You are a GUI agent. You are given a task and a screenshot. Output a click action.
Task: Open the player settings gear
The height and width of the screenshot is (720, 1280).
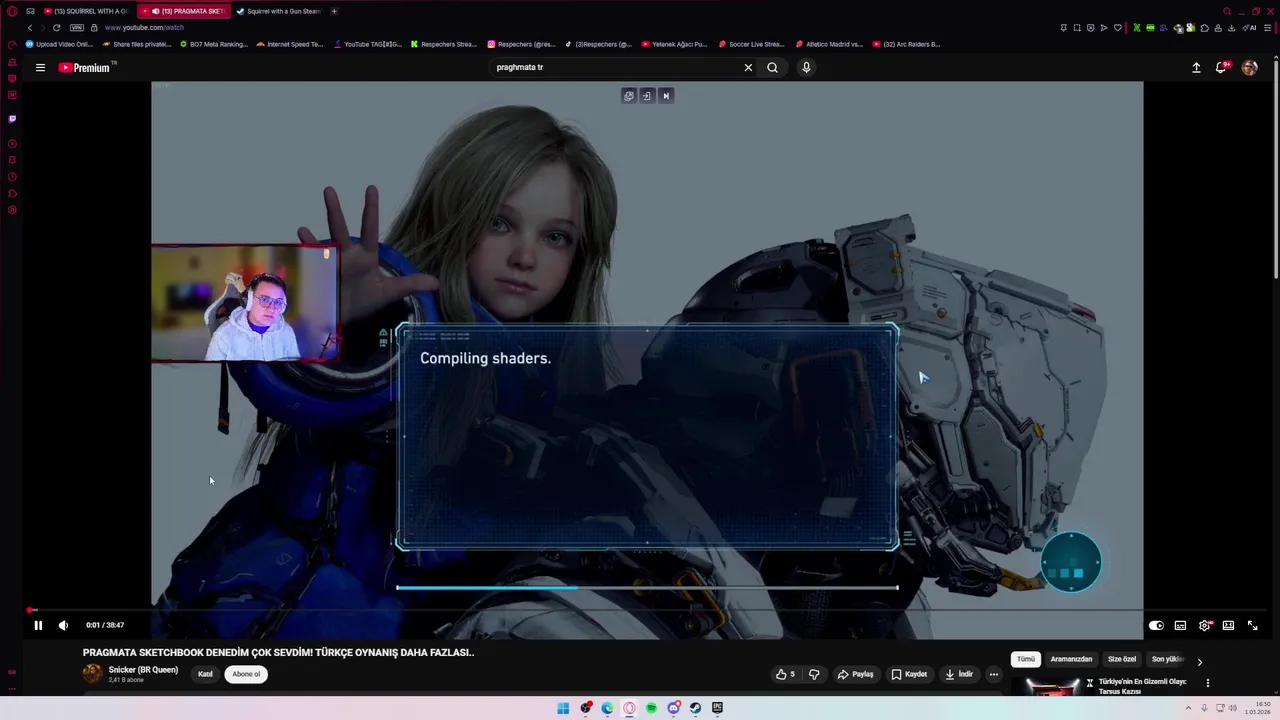point(1205,625)
